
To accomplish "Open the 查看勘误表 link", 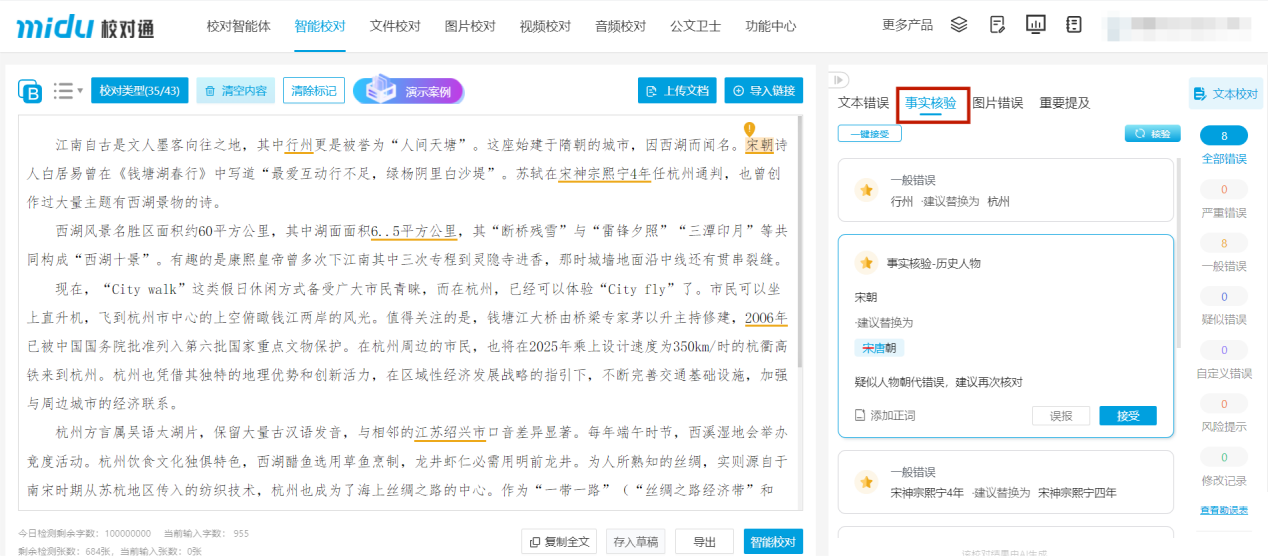I will (x=1224, y=510).
